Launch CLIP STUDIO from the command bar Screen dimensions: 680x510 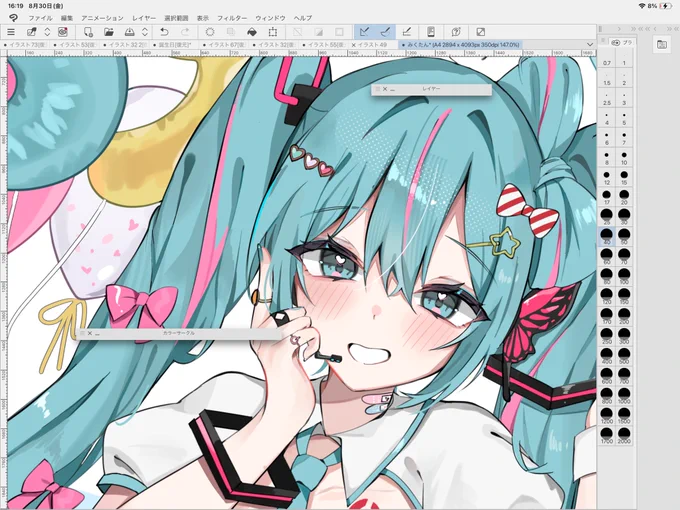click(32, 32)
